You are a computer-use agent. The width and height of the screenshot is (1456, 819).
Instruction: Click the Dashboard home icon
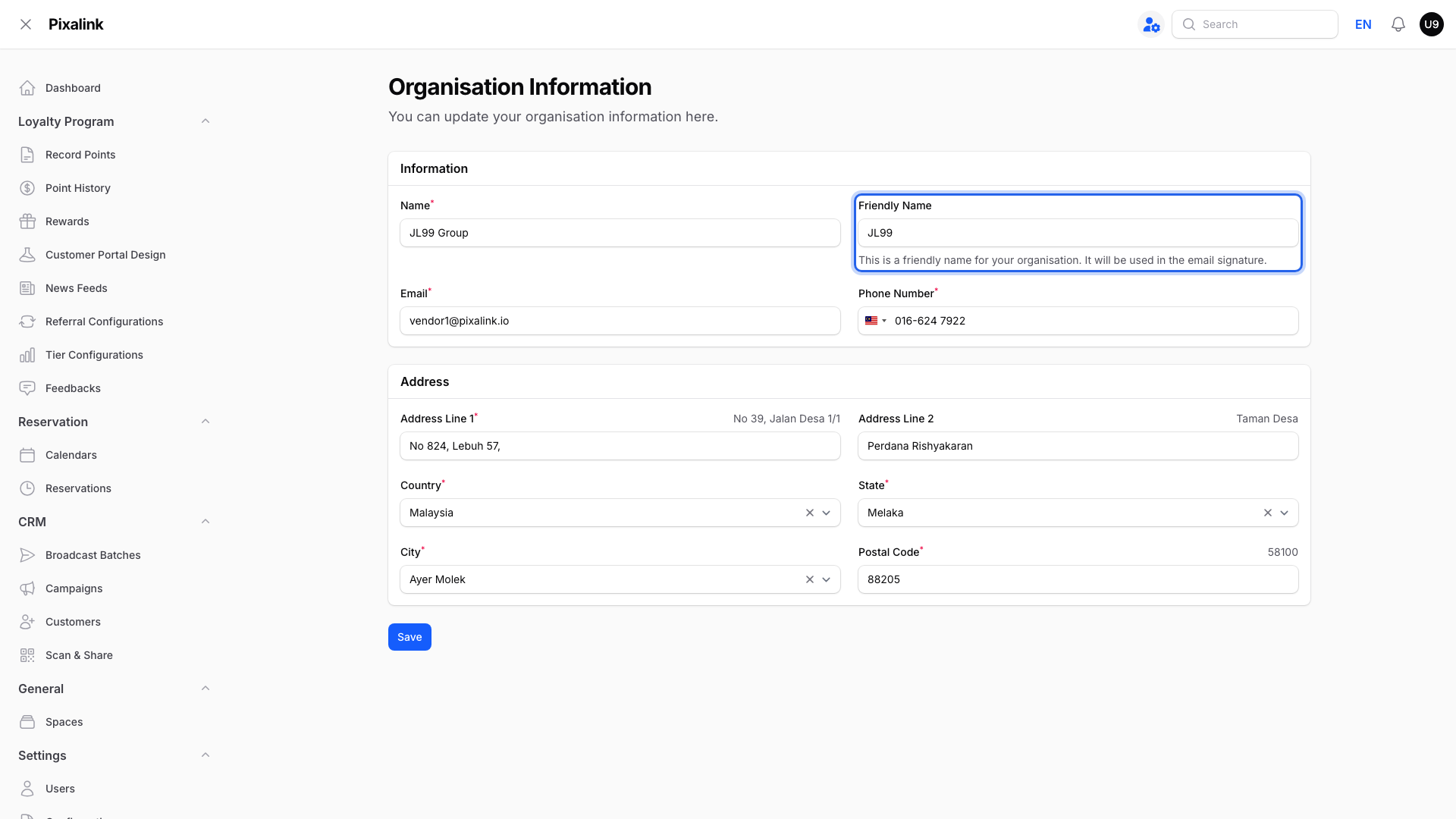click(x=27, y=88)
